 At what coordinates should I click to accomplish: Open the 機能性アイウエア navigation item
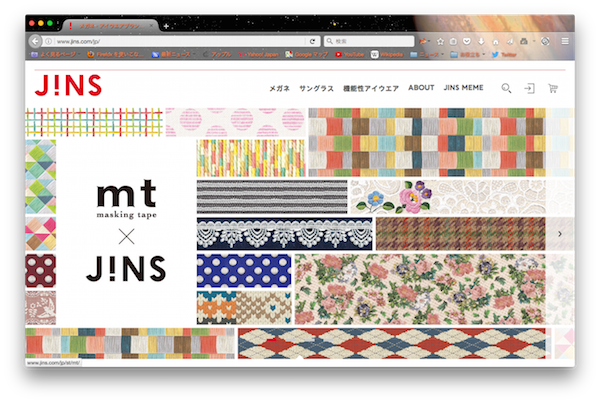click(x=371, y=88)
